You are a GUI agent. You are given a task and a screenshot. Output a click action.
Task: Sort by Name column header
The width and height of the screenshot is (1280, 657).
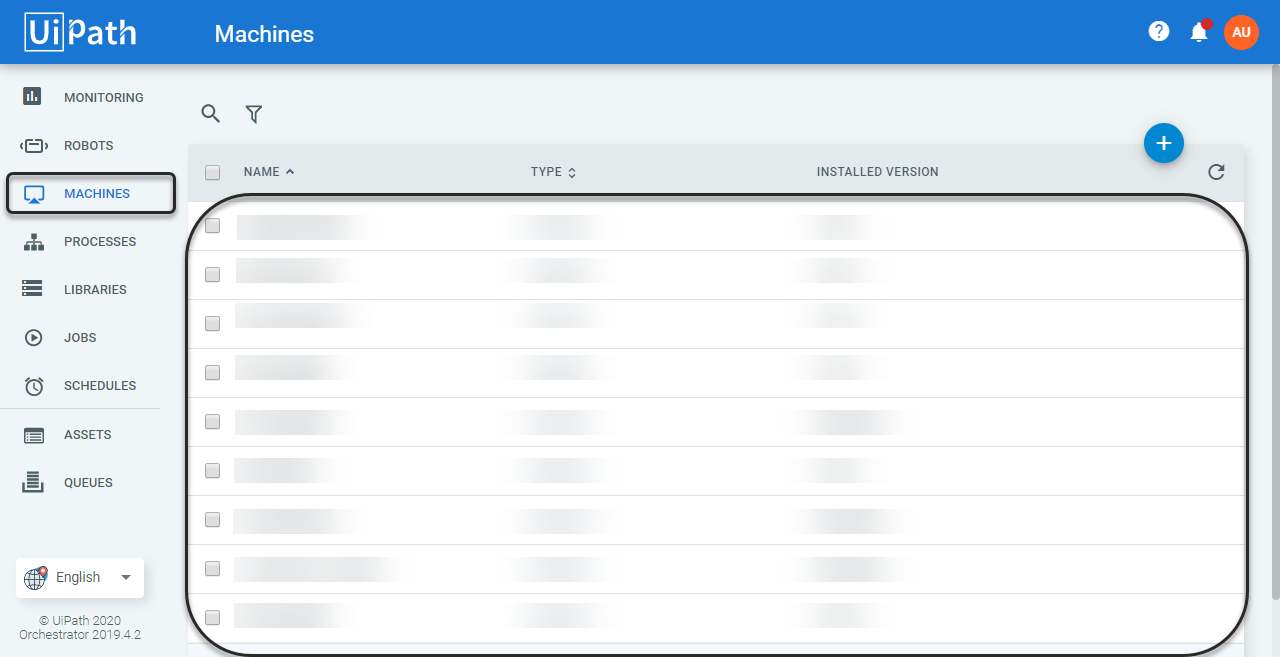269,172
